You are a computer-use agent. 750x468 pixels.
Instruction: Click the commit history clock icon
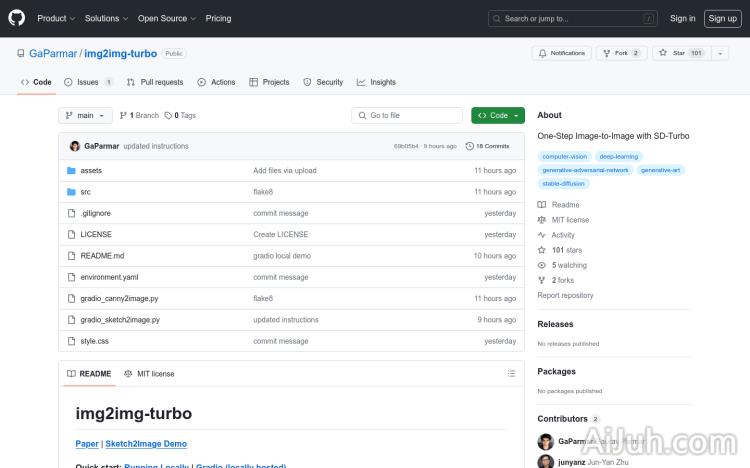(470, 146)
